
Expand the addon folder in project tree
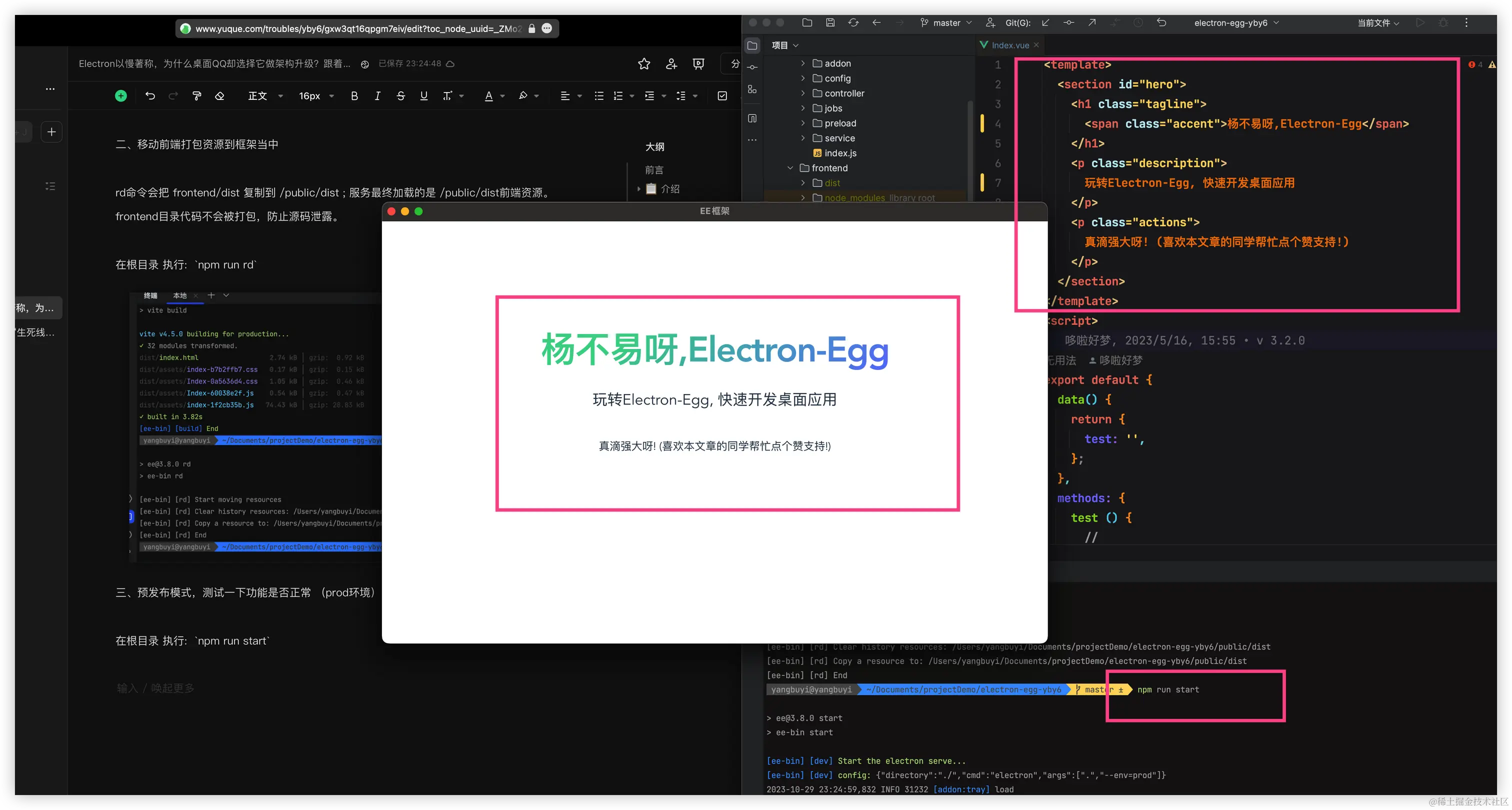pos(802,63)
